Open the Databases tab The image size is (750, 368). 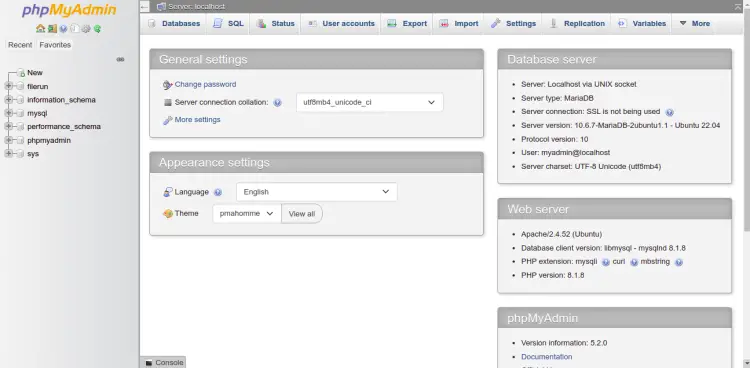click(x=174, y=23)
